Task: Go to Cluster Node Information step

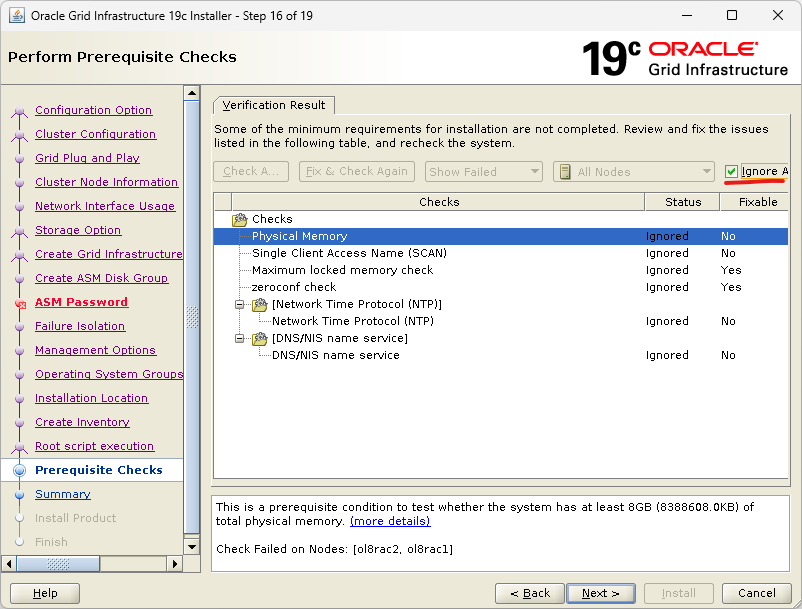Action: click(x=106, y=182)
